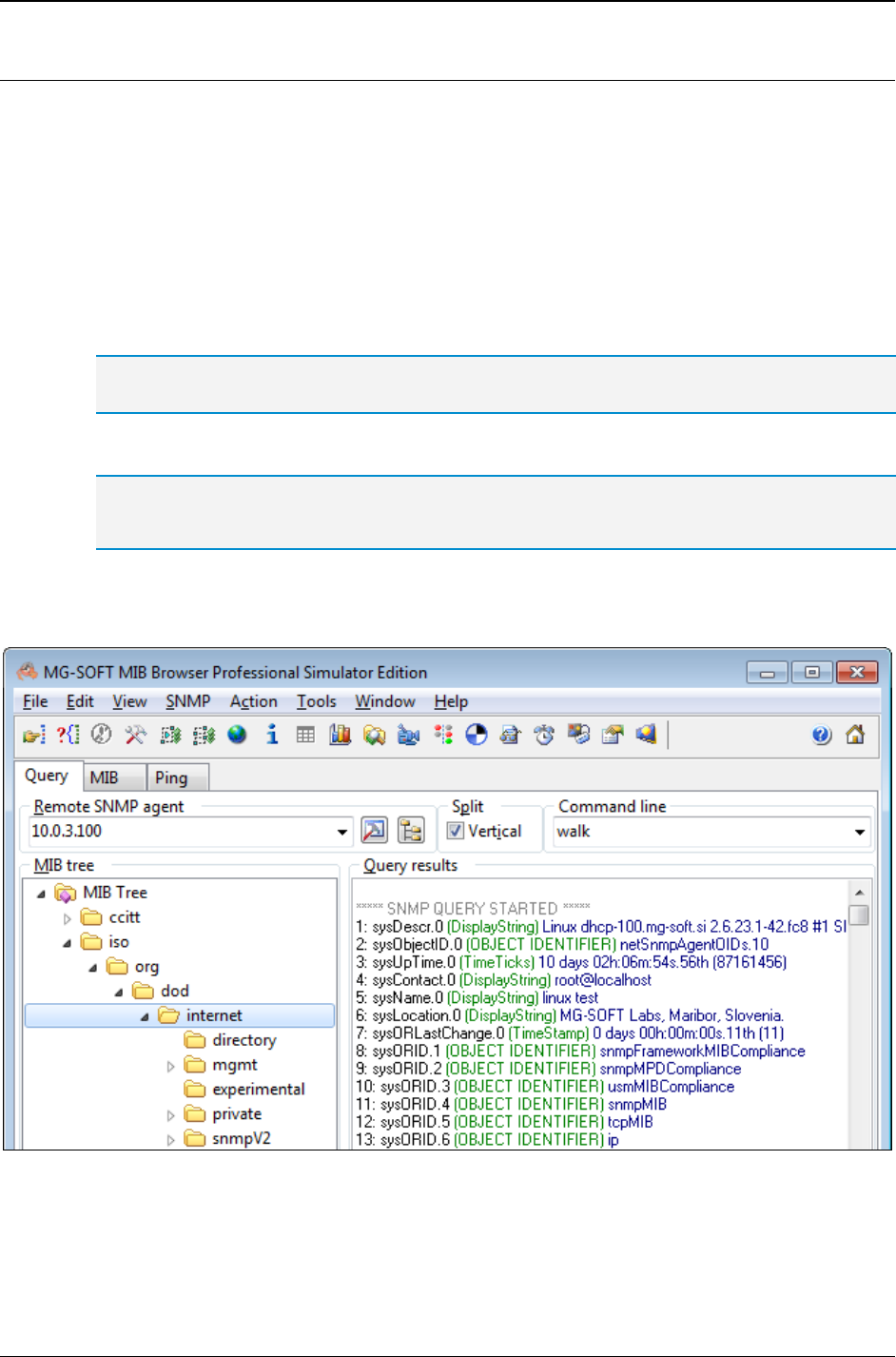Click the contact remote SNMP agent toolbar icon
The height and width of the screenshot is (1357, 896).
[x=34, y=735]
